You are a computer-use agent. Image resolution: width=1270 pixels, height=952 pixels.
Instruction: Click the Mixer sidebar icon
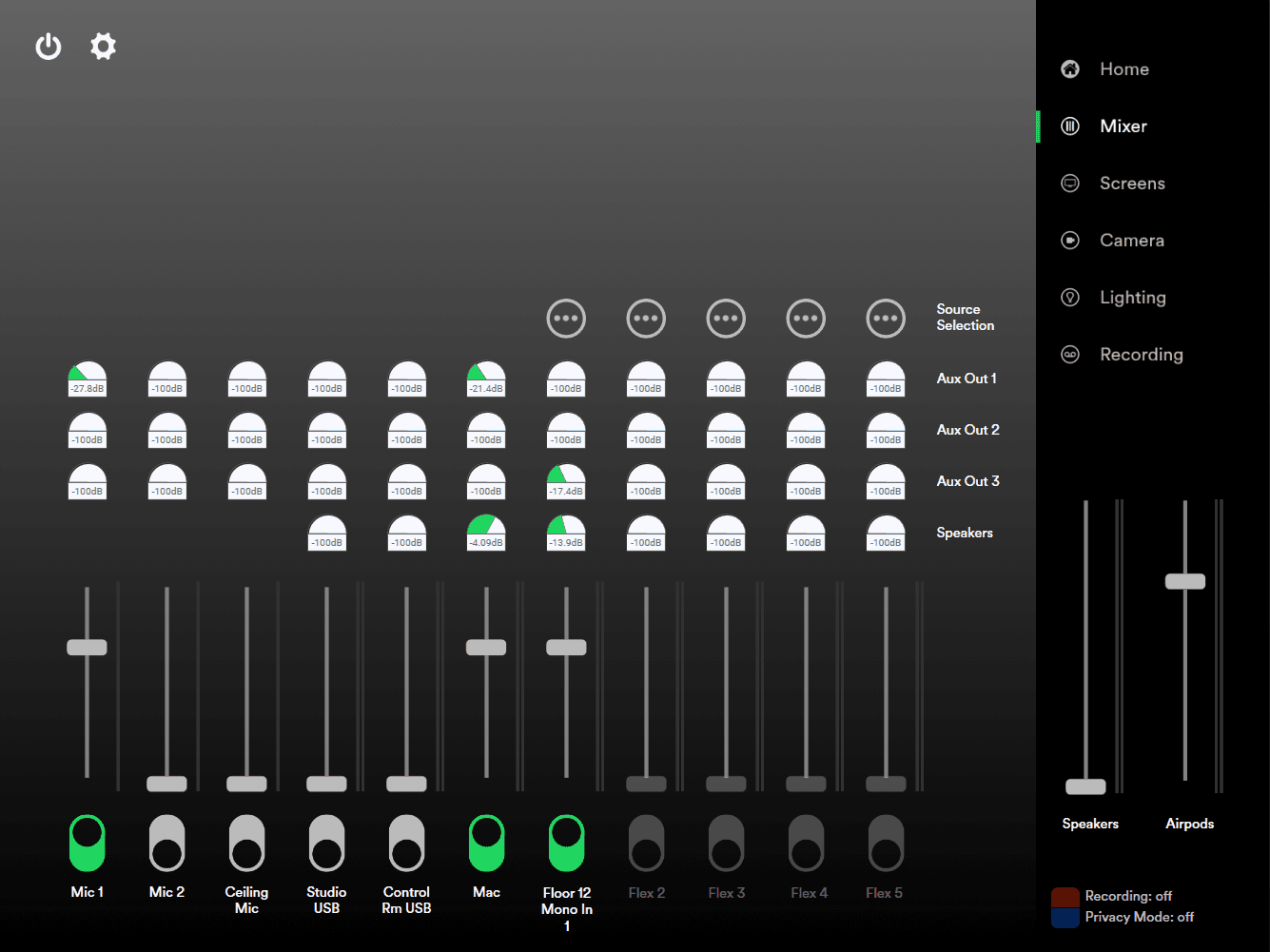pyautogui.click(x=1070, y=126)
